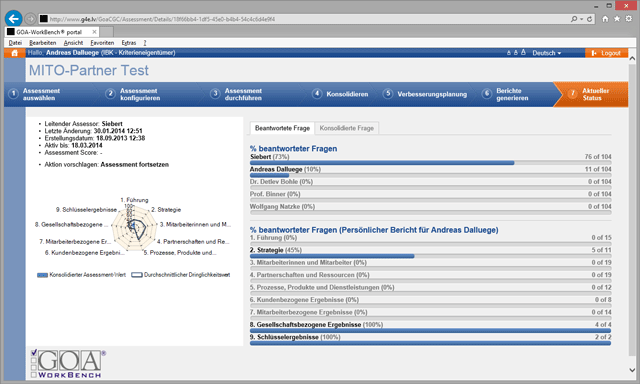Click 5. Prozesse, Produkte und Dienstleistungen row
Image resolution: width=640 pixels, height=384 pixels.
[x=431, y=289]
